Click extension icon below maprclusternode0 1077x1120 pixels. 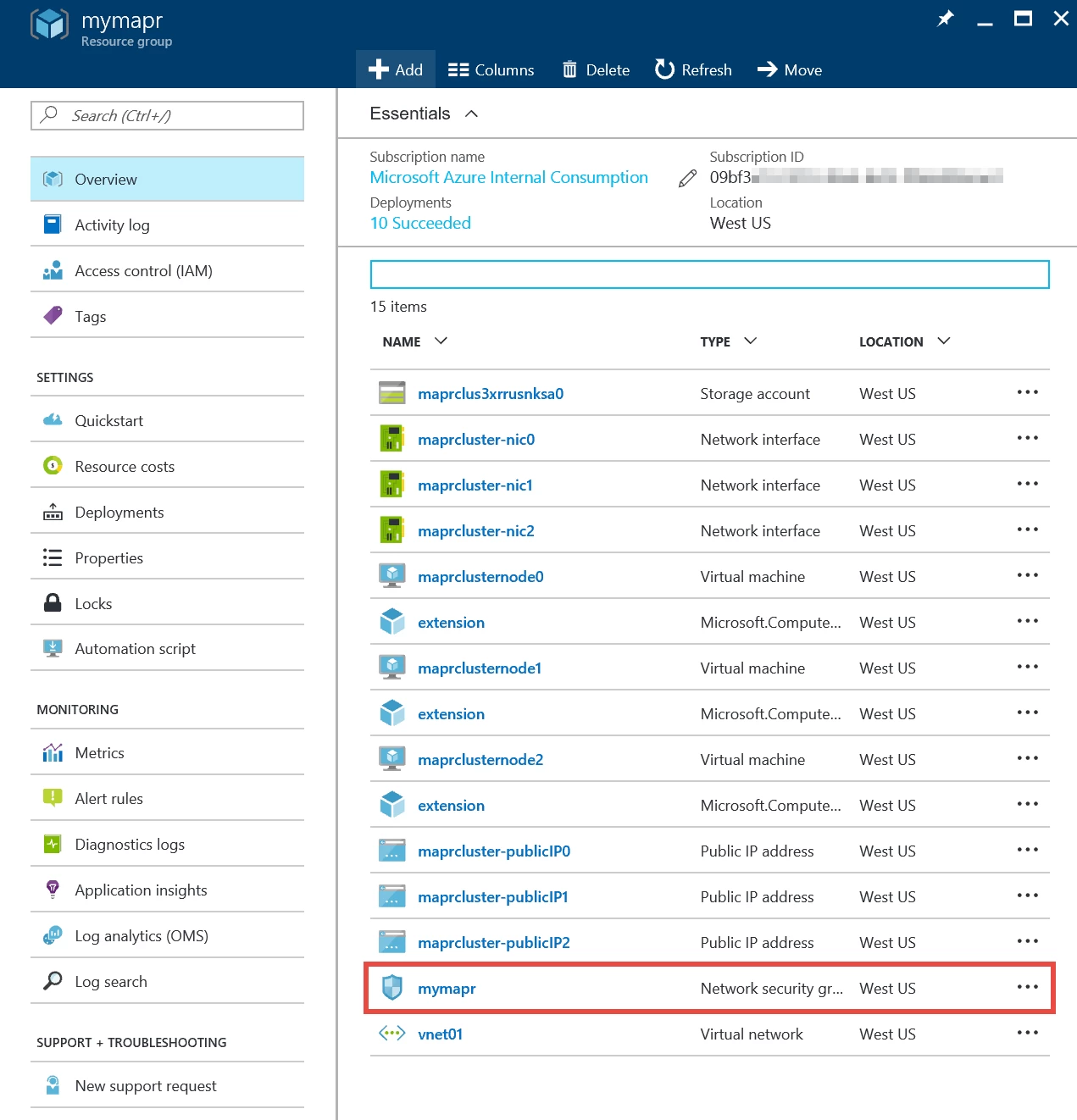tap(391, 622)
